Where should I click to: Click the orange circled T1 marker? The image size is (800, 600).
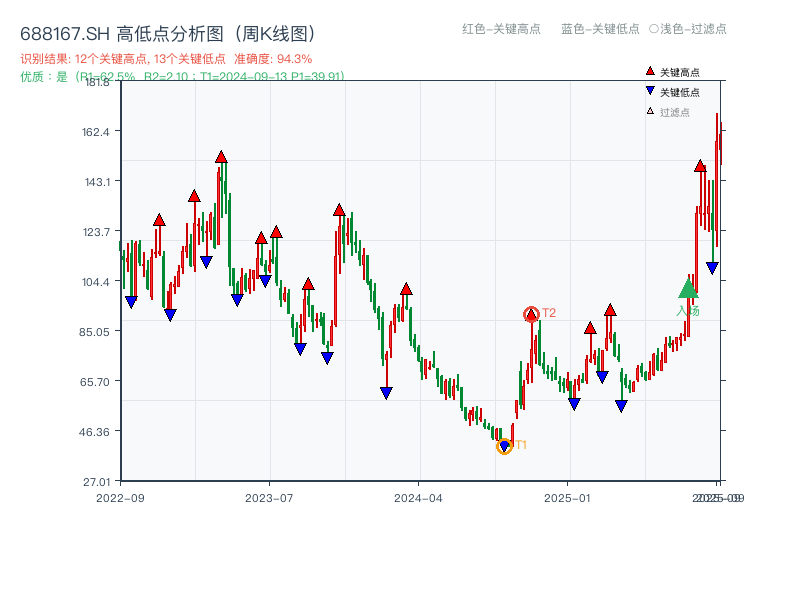(505, 445)
